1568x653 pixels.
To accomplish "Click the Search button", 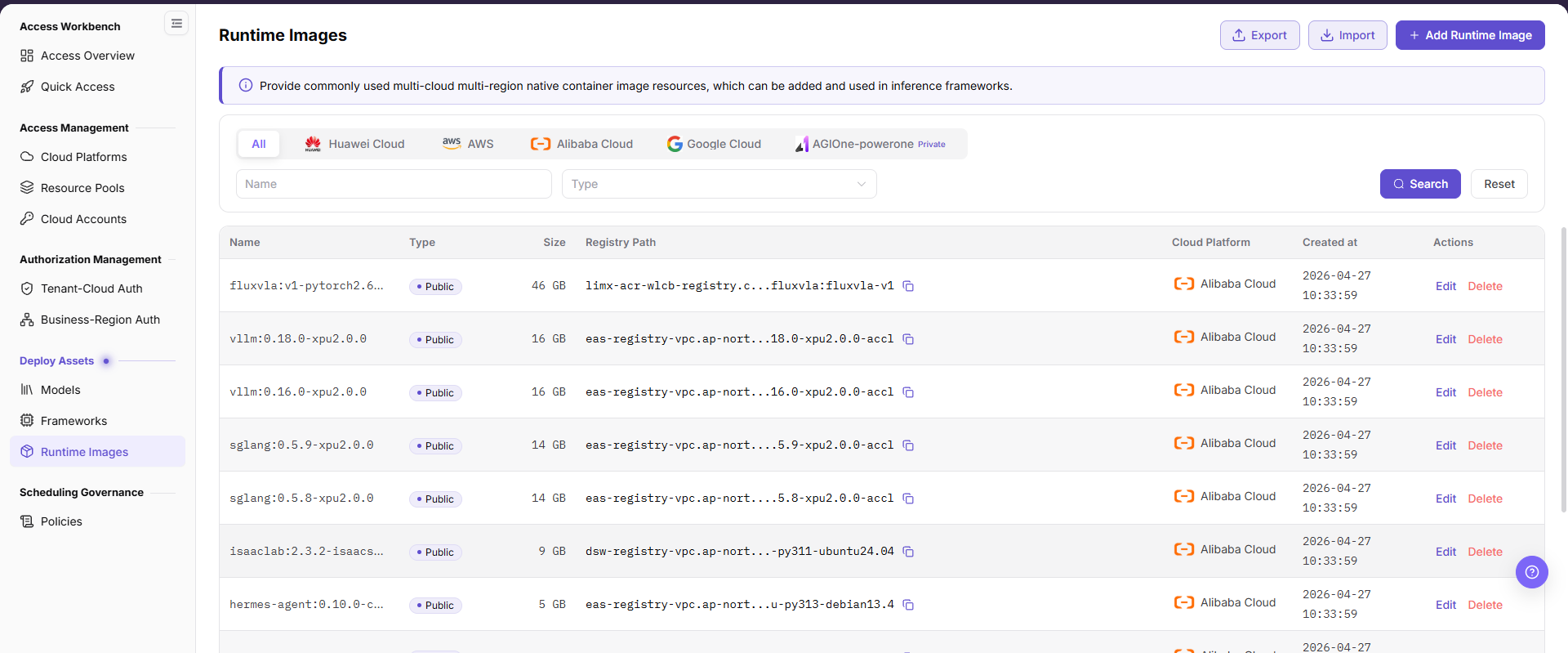I will click(x=1420, y=184).
